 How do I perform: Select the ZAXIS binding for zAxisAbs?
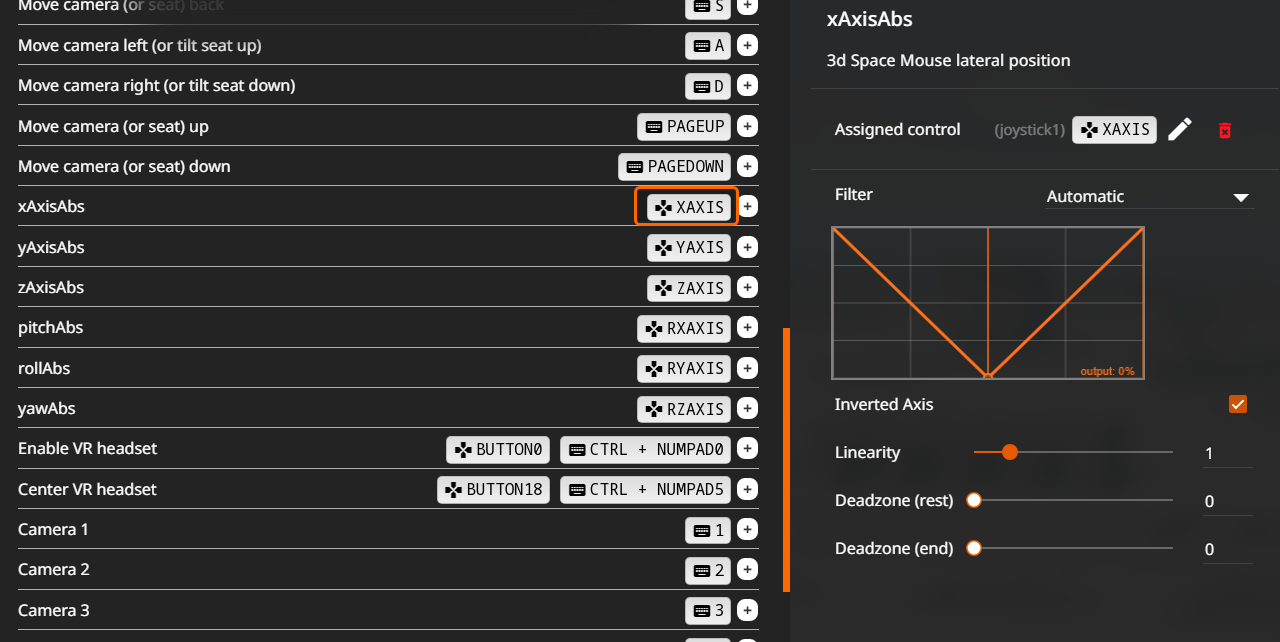689,288
